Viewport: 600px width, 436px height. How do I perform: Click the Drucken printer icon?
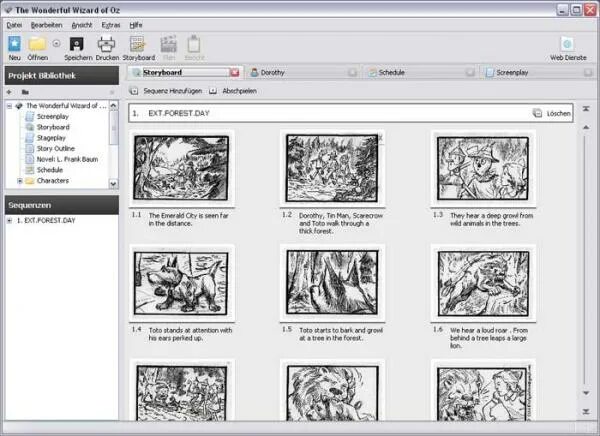coord(106,44)
